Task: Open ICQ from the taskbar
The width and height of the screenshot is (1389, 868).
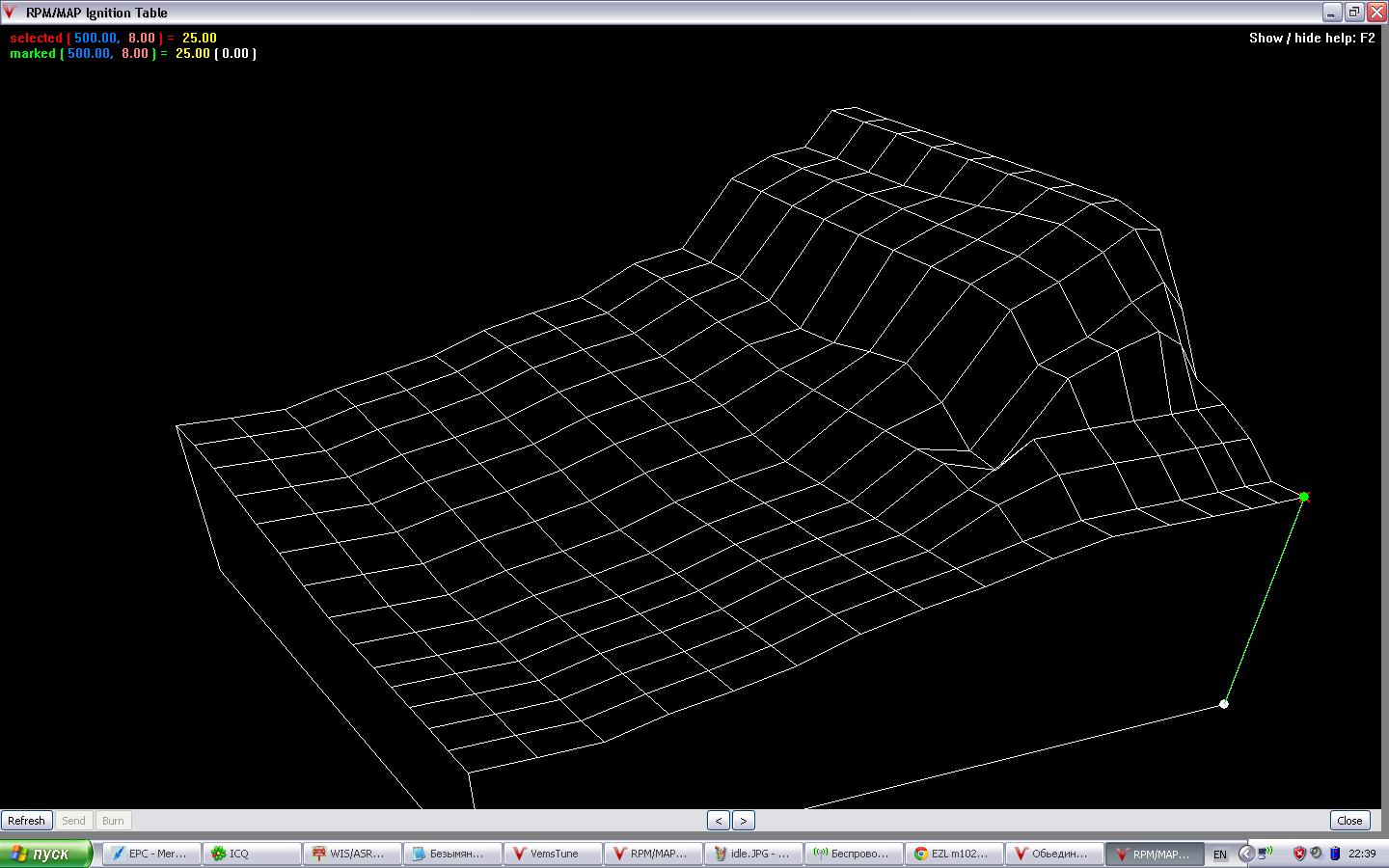Action: point(253,854)
